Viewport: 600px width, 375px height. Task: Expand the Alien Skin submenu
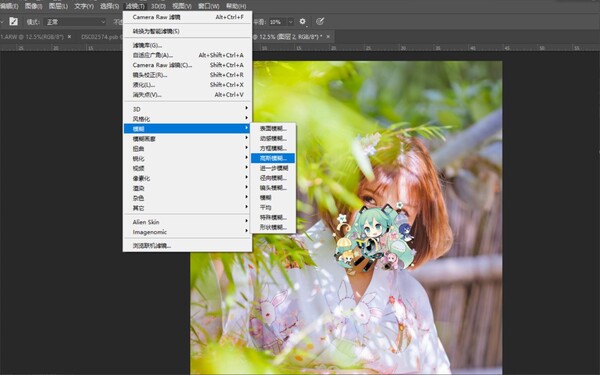click(x=188, y=222)
